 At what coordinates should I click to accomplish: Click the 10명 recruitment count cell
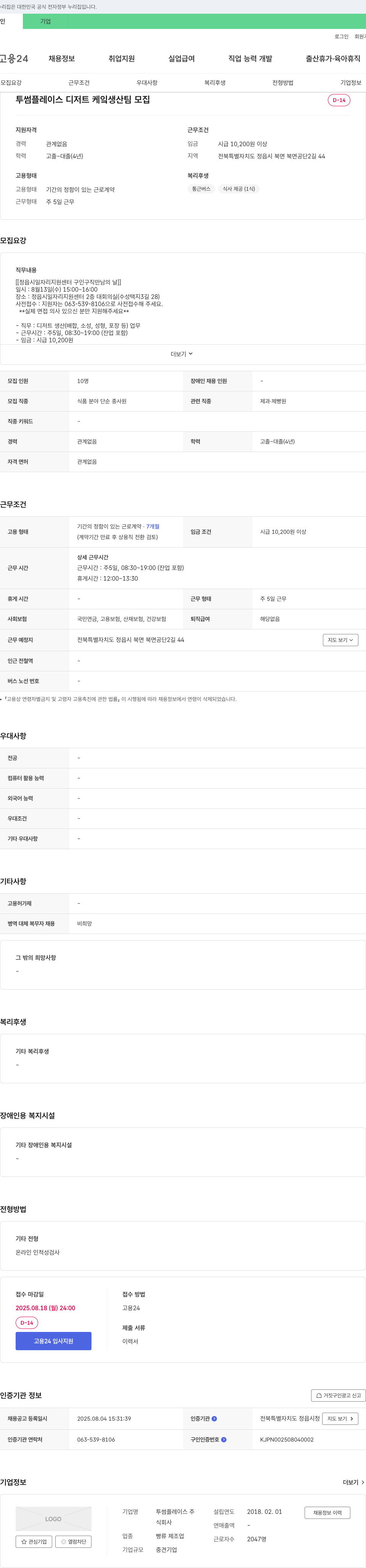point(83,381)
